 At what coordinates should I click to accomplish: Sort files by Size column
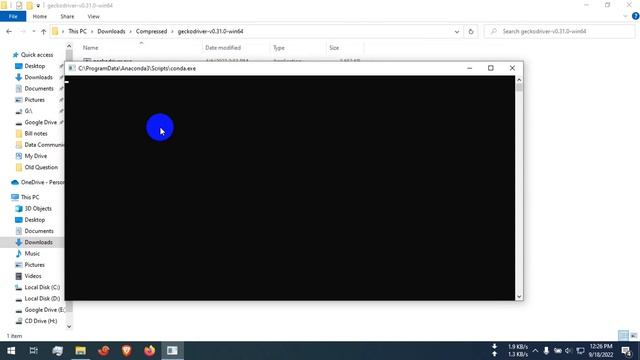[x=334, y=48]
